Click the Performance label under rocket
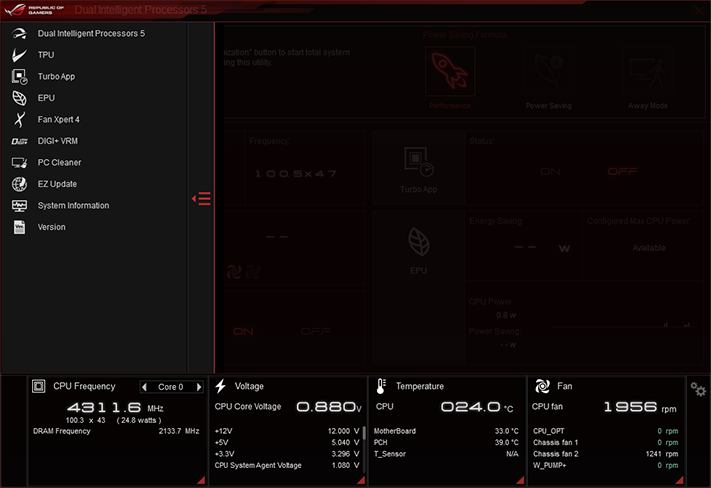 tap(450, 106)
